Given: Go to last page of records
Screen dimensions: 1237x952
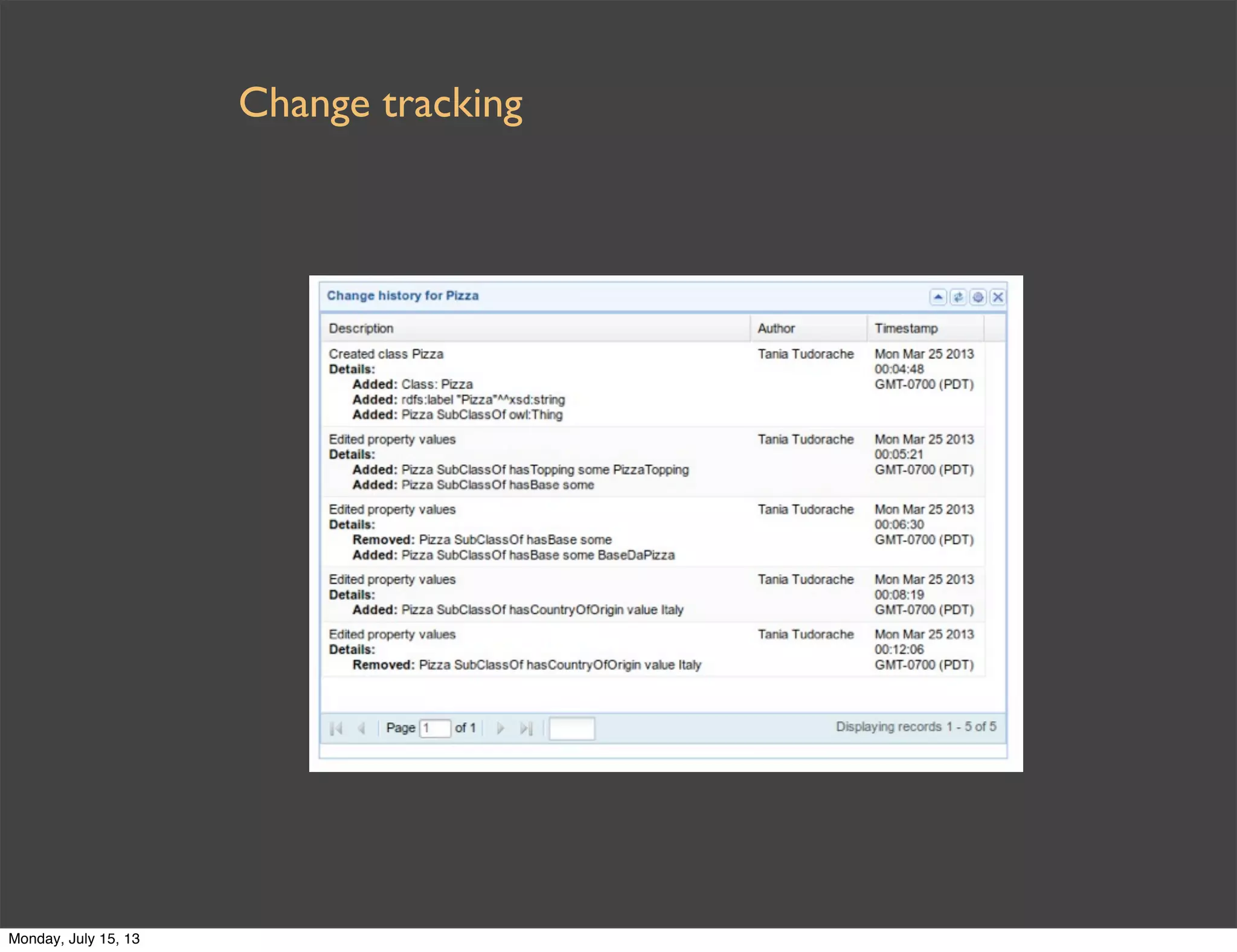Looking at the screenshot, I should click(526, 728).
